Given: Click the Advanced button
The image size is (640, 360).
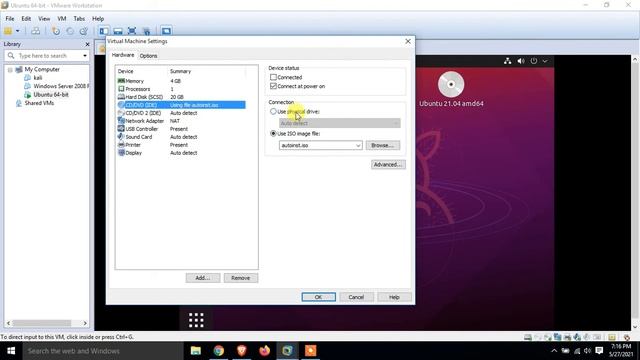Looking at the screenshot, I should [x=388, y=164].
